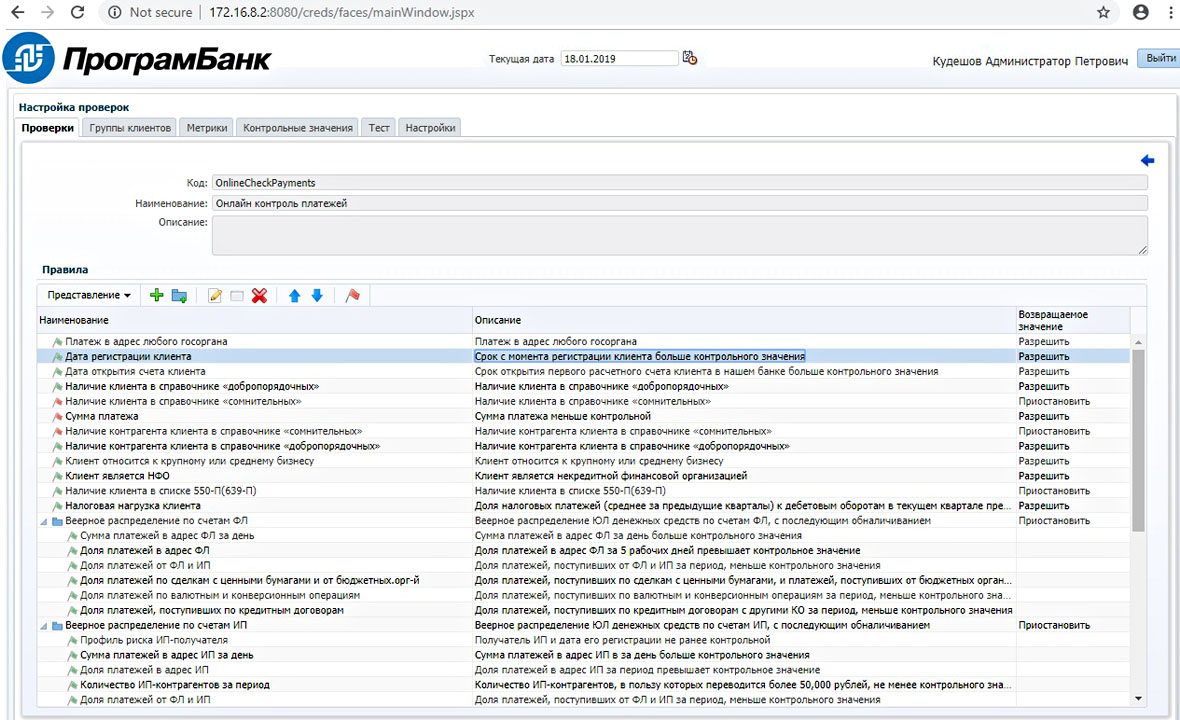Click the pencil edit rule icon
Image resolution: width=1180 pixels, height=720 pixels.
point(214,295)
